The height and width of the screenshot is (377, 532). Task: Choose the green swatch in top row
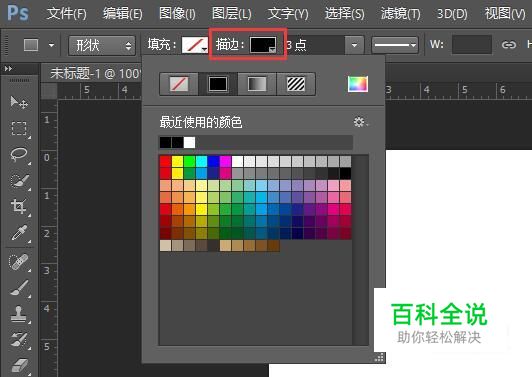pyautogui.click(x=189, y=161)
